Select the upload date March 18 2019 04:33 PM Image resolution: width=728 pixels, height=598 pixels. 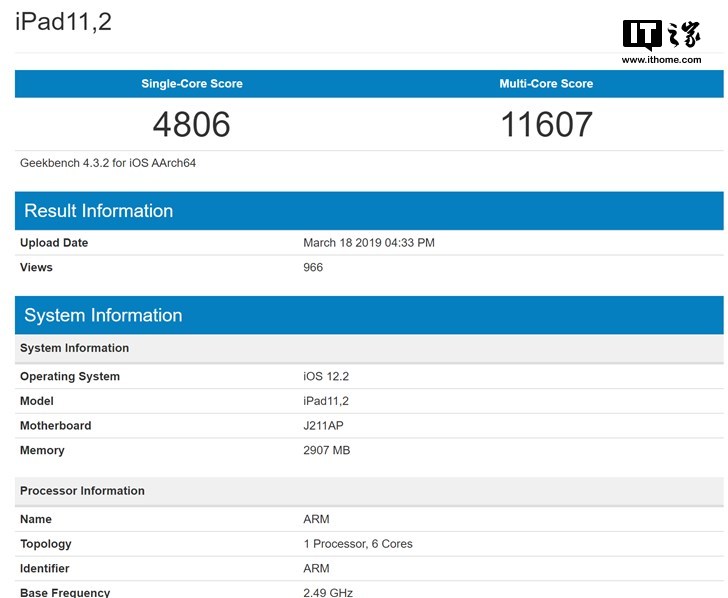click(x=369, y=243)
